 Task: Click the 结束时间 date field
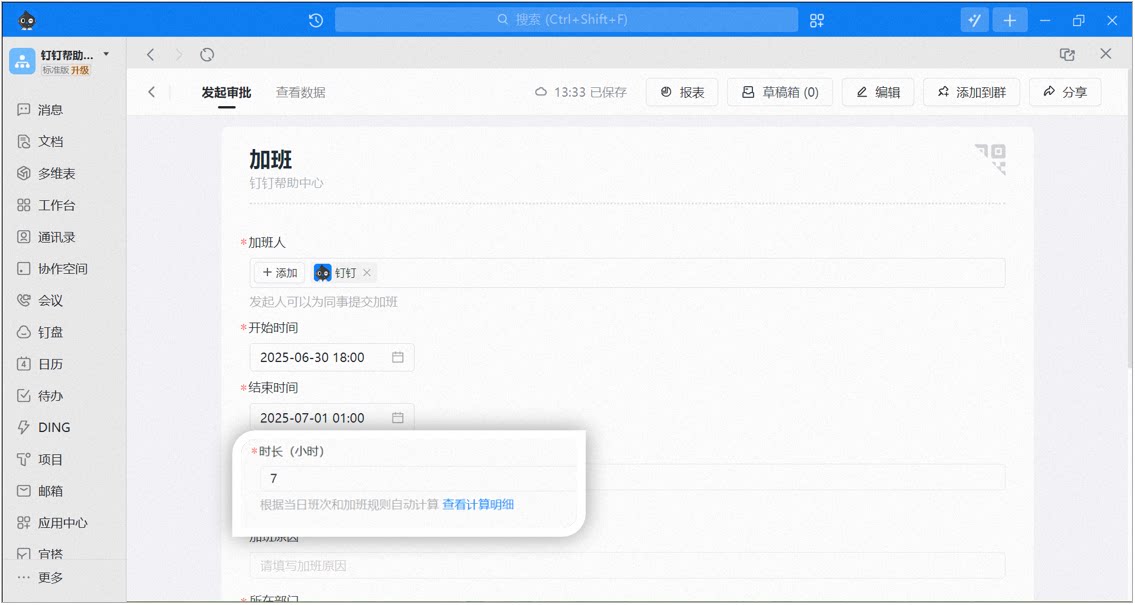(332, 418)
